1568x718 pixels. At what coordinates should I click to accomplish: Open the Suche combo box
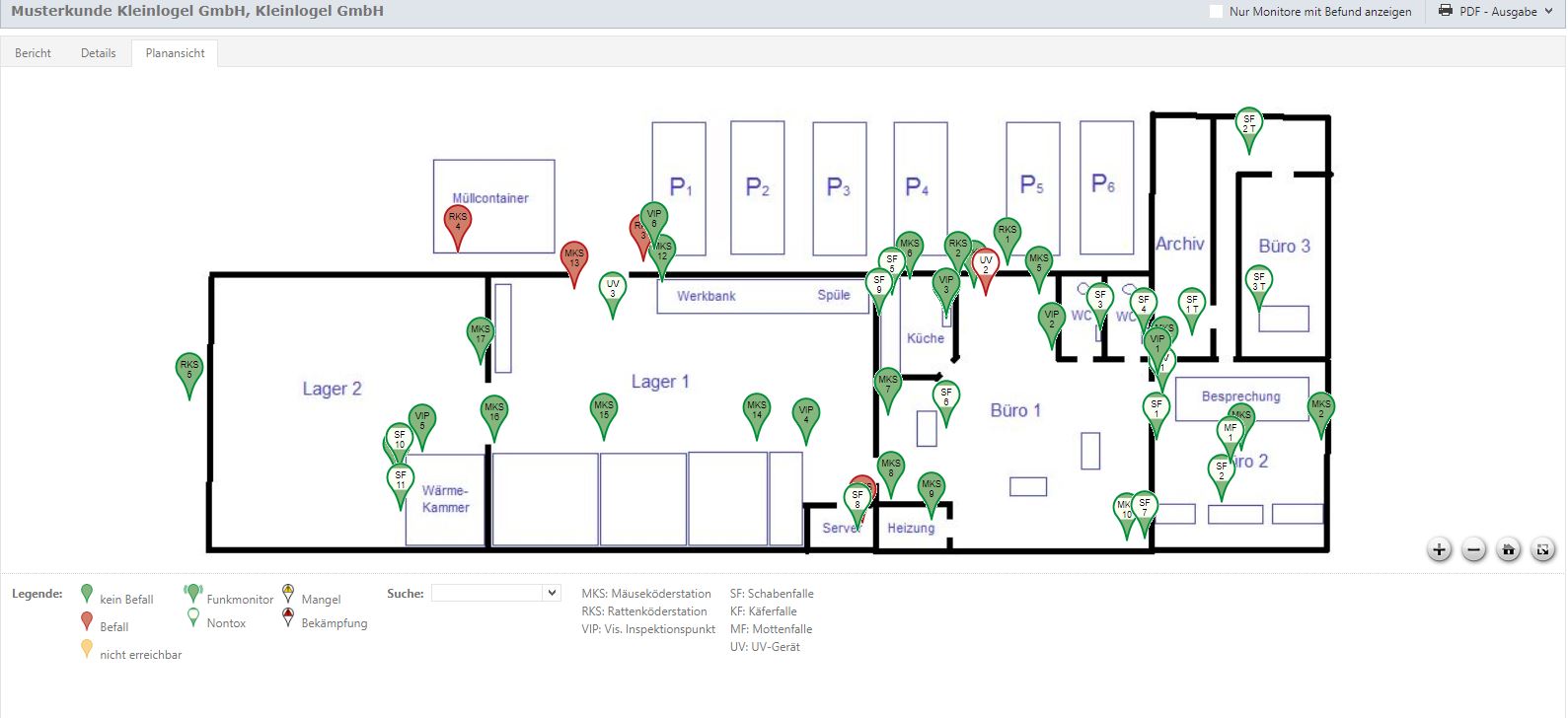495,593
